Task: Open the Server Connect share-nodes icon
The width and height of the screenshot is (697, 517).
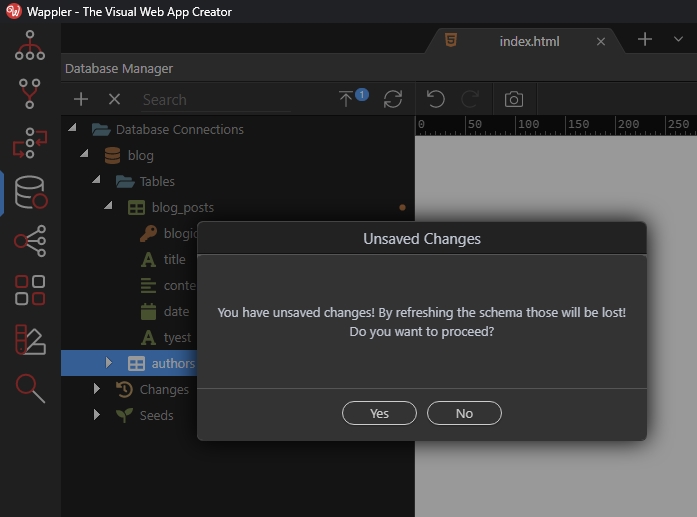Action: 30,241
